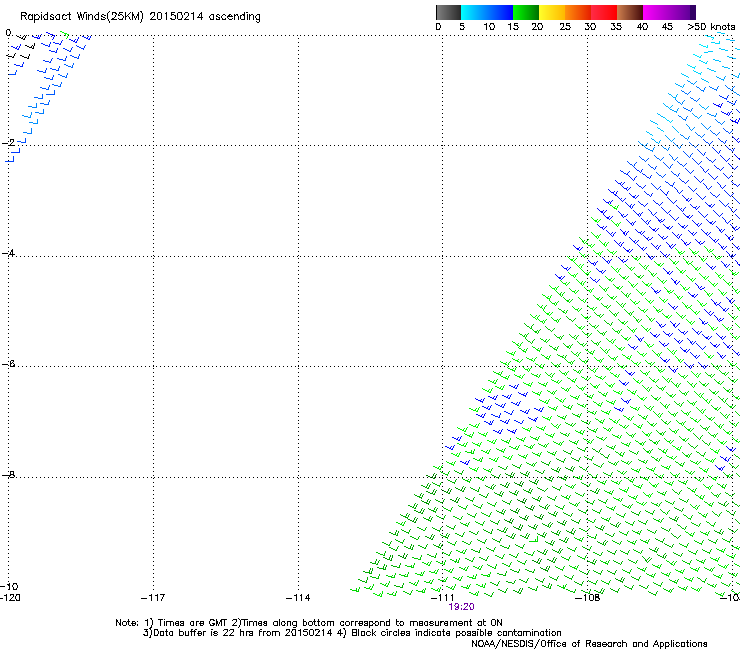Click the orange 25-30 knots legend swatch
Image resolution: width=740 pixels, height=650 pixels.
(x=578, y=12)
